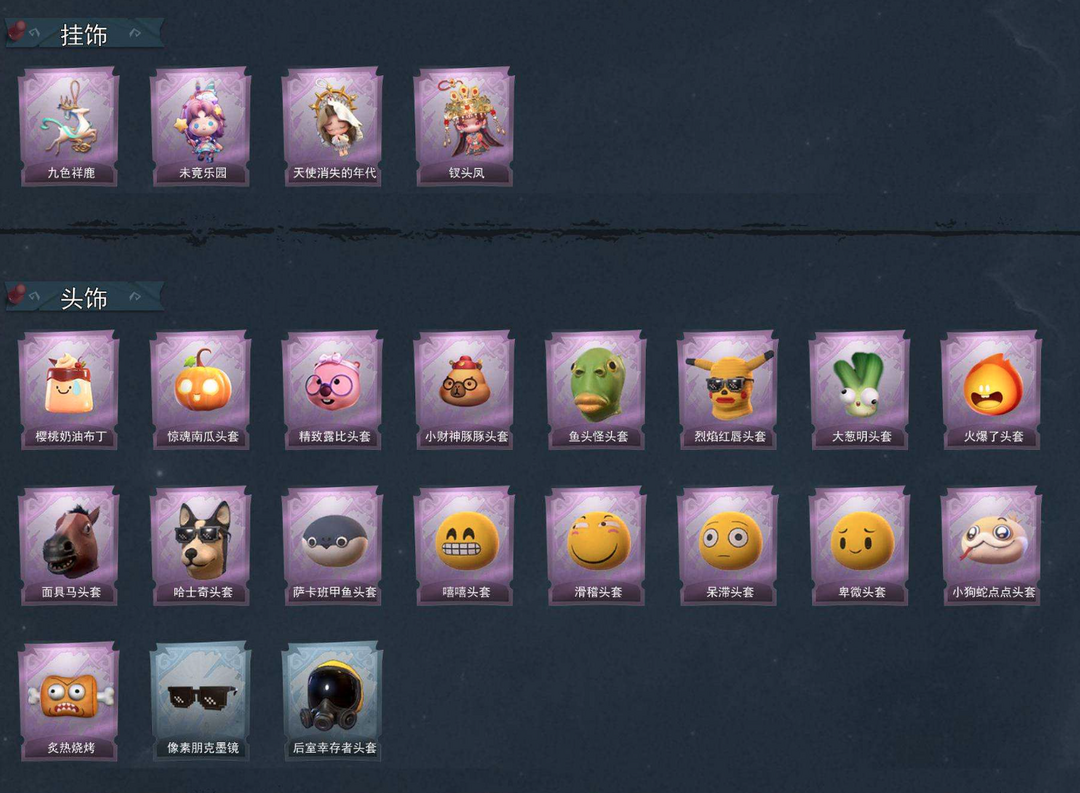
Task: Pick the 哈士奇头套 husky head
Action: (x=200, y=546)
